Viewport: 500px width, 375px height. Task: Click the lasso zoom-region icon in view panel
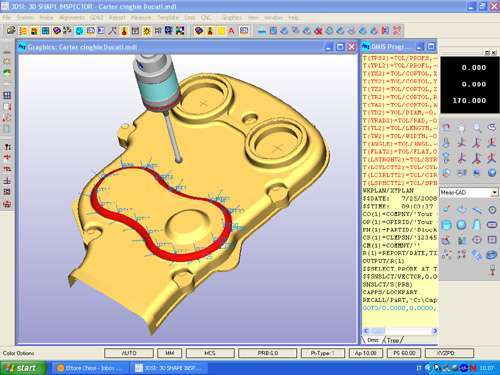click(x=492, y=127)
